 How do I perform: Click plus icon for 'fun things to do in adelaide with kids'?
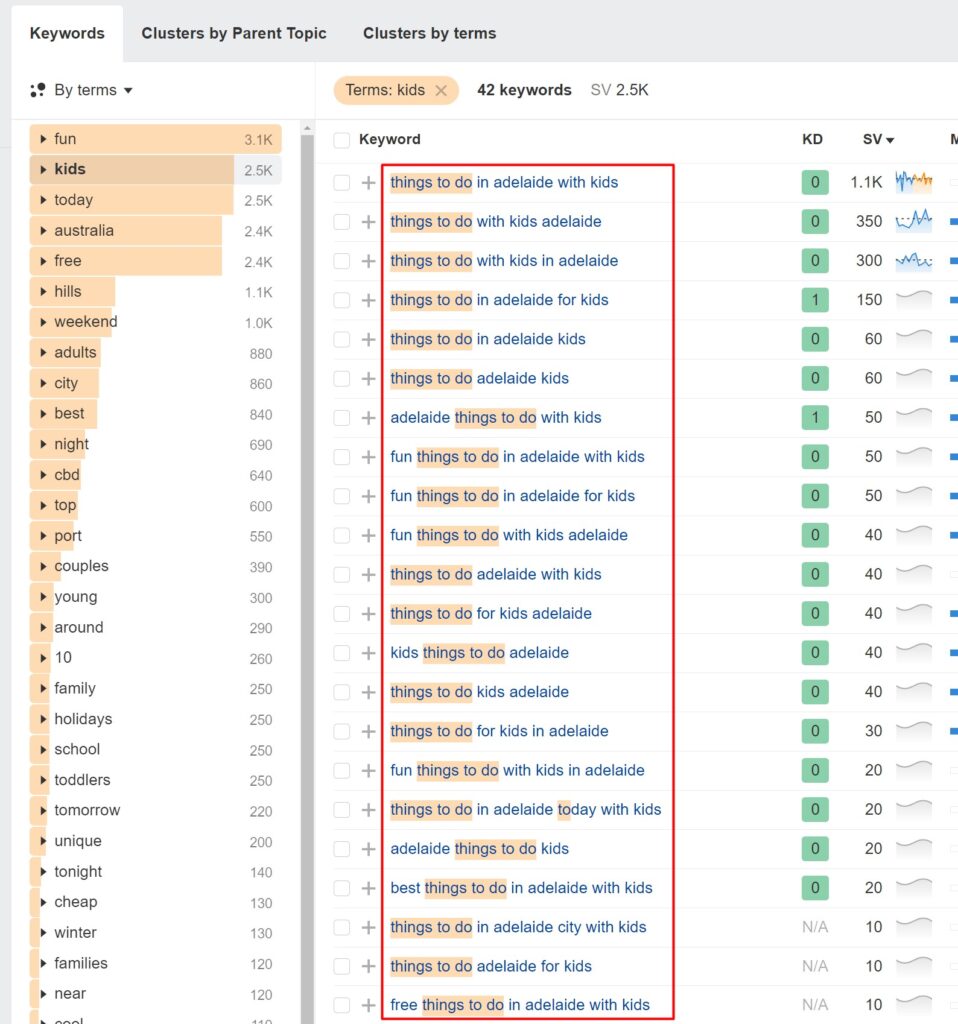(368, 457)
